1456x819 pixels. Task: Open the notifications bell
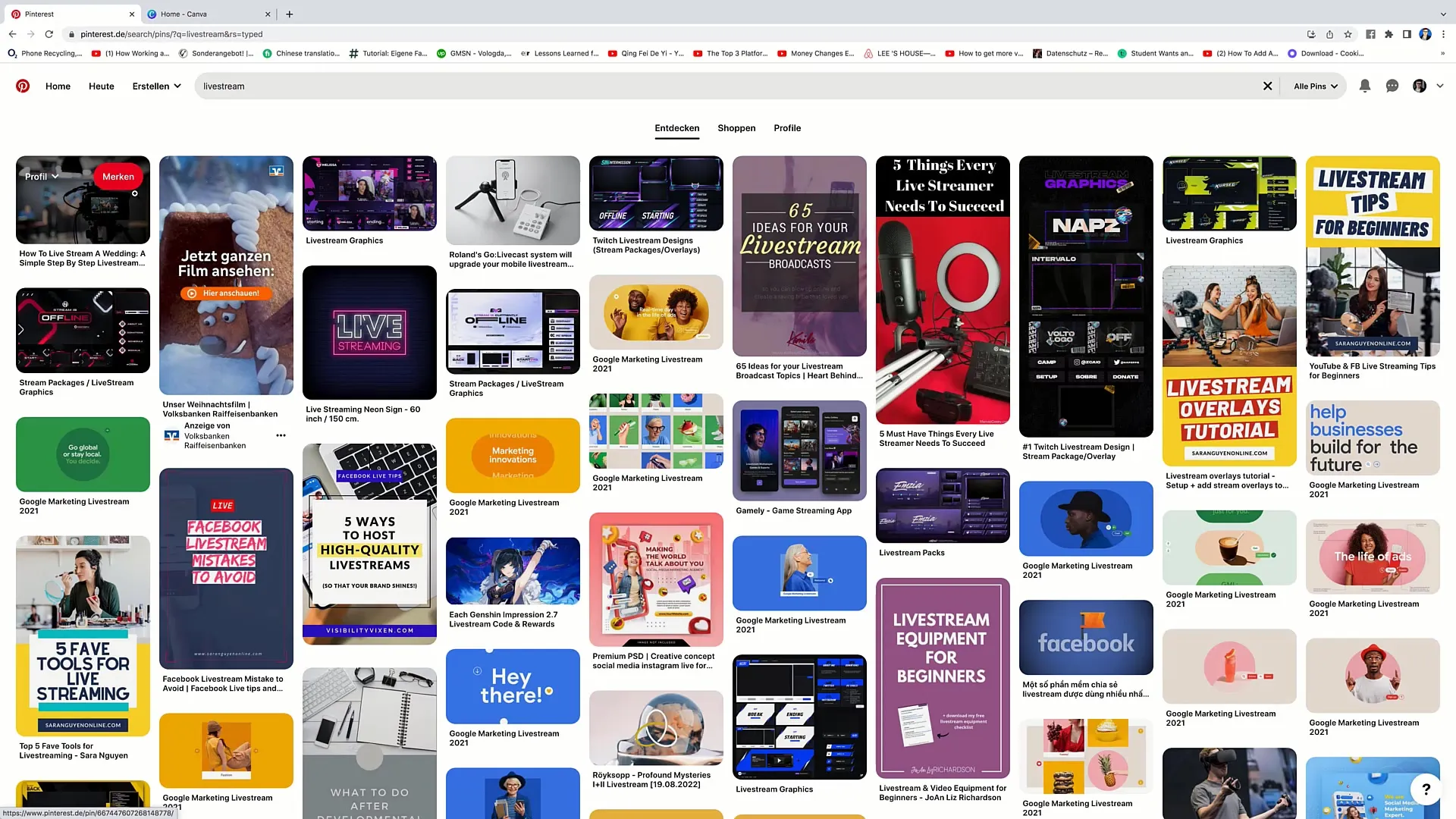pyautogui.click(x=1364, y=86)
